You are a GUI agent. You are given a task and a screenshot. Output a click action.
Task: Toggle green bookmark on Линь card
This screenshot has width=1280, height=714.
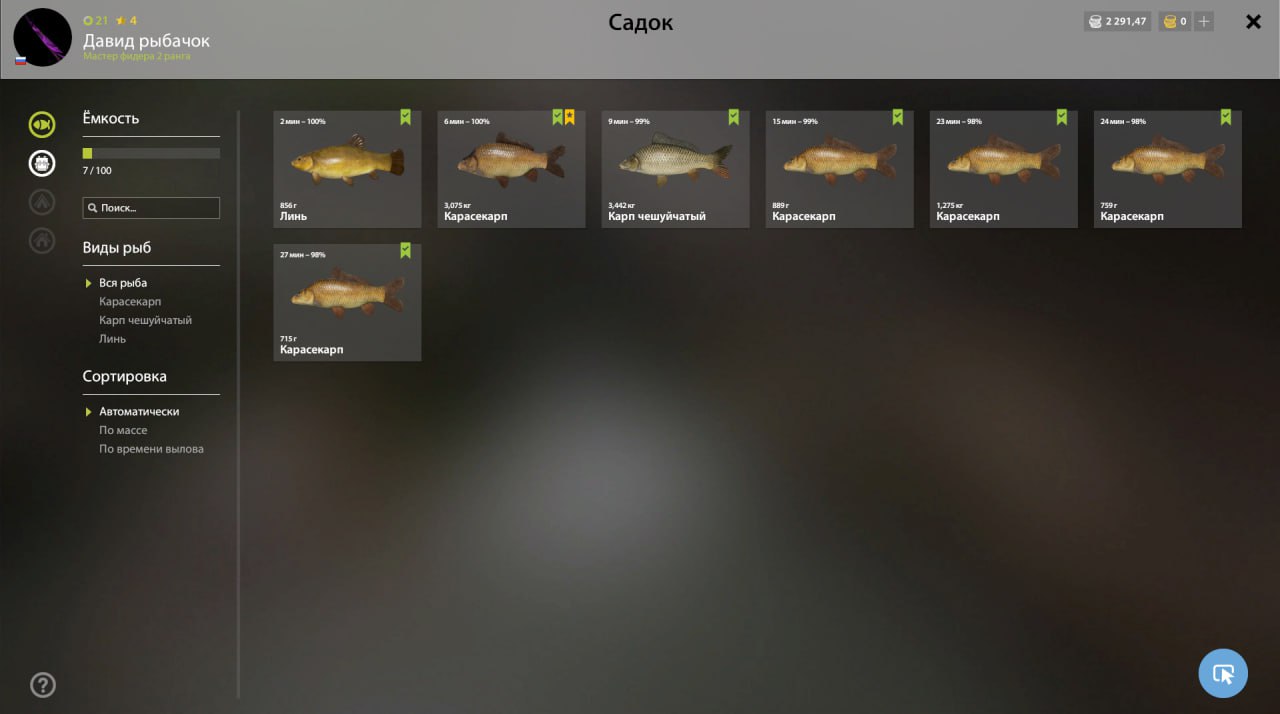tap(405, 117)
